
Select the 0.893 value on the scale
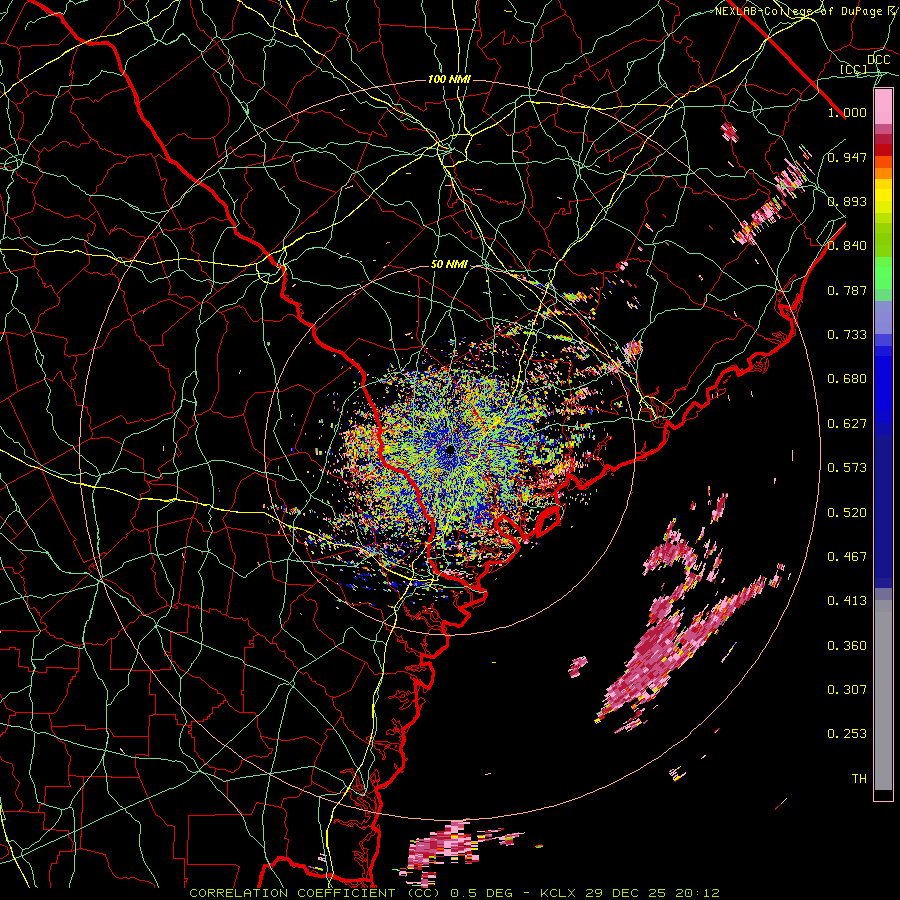click(847, 201)
